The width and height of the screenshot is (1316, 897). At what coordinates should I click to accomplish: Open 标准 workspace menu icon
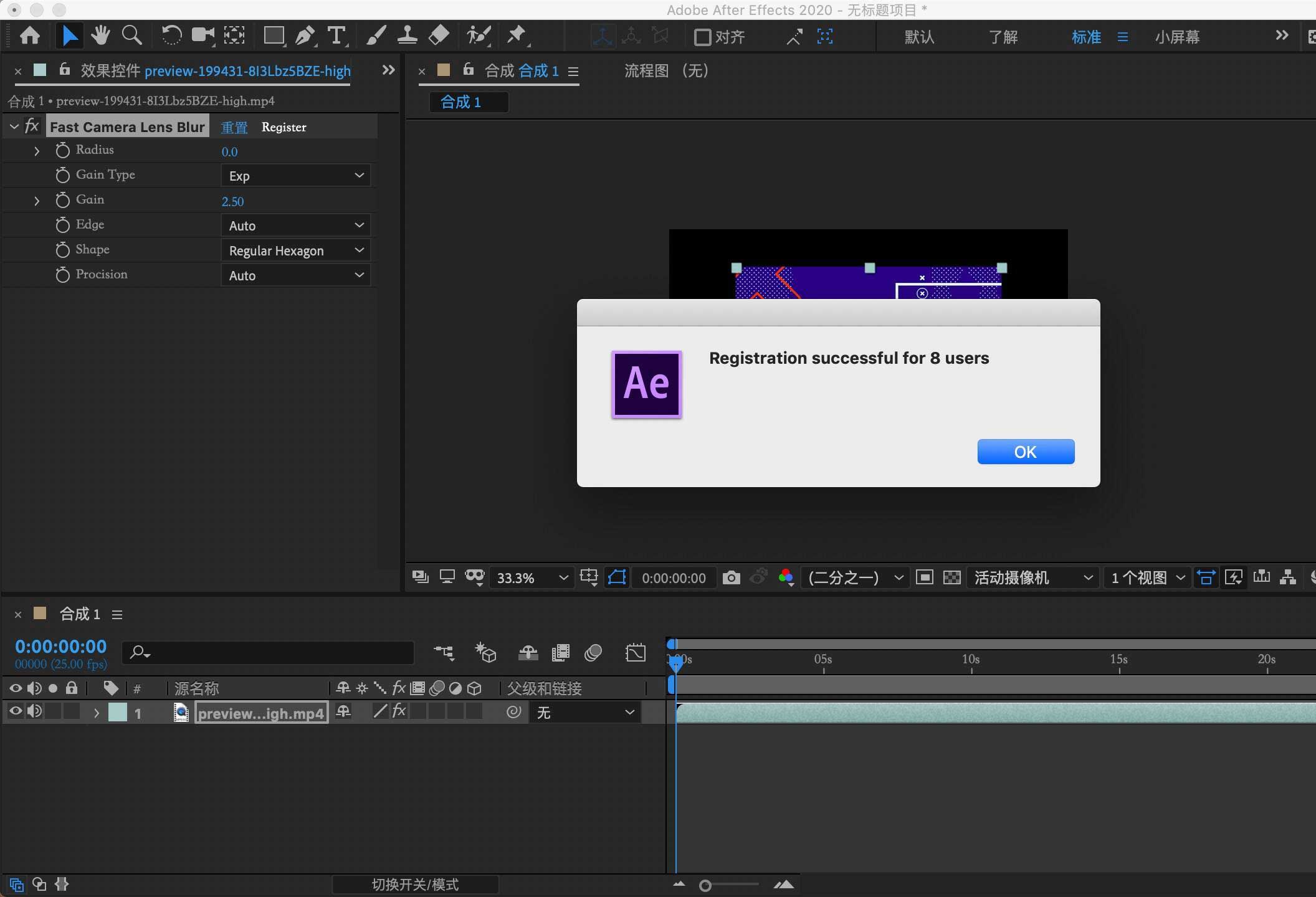1123,37
